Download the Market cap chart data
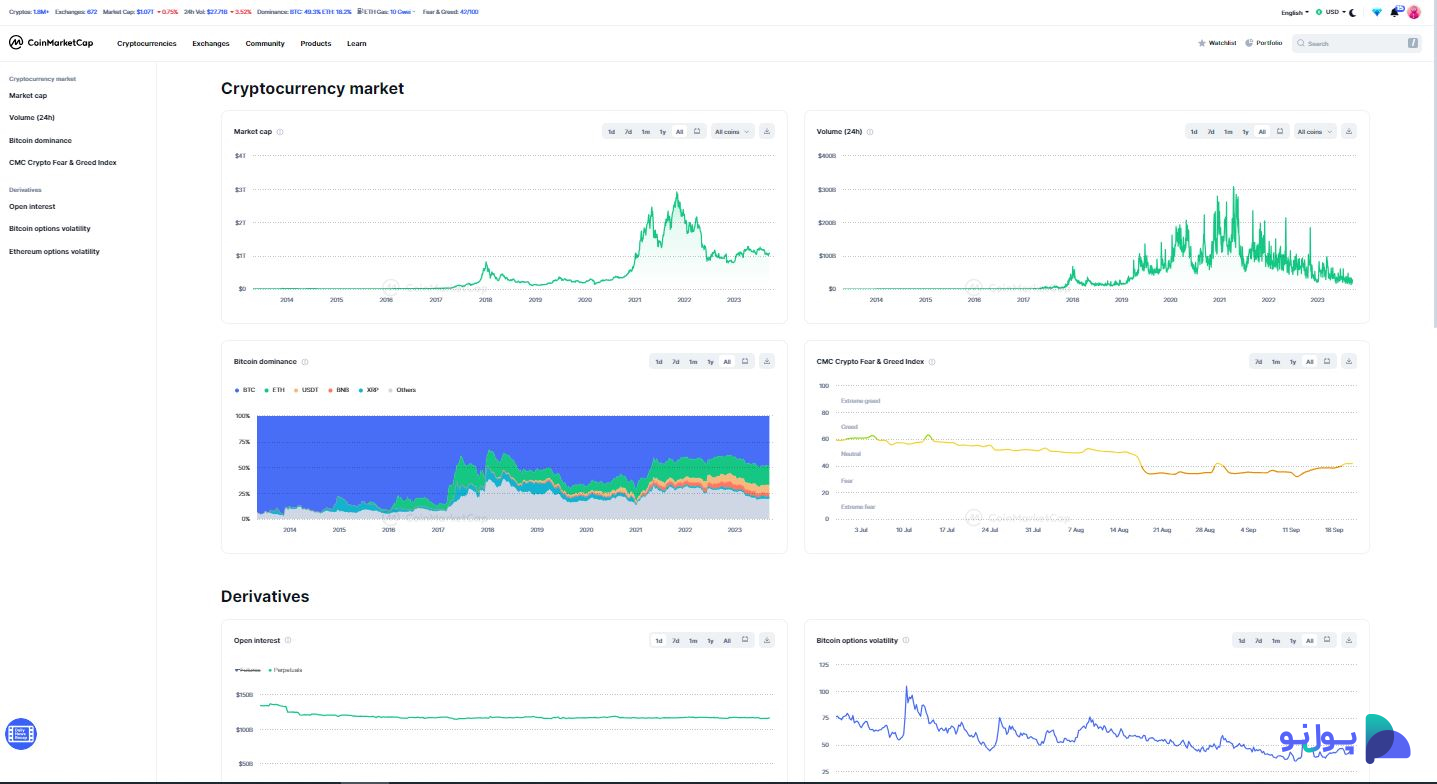Screen dimensions: 1437x784 pyautogui.click(x=767, y=131)
